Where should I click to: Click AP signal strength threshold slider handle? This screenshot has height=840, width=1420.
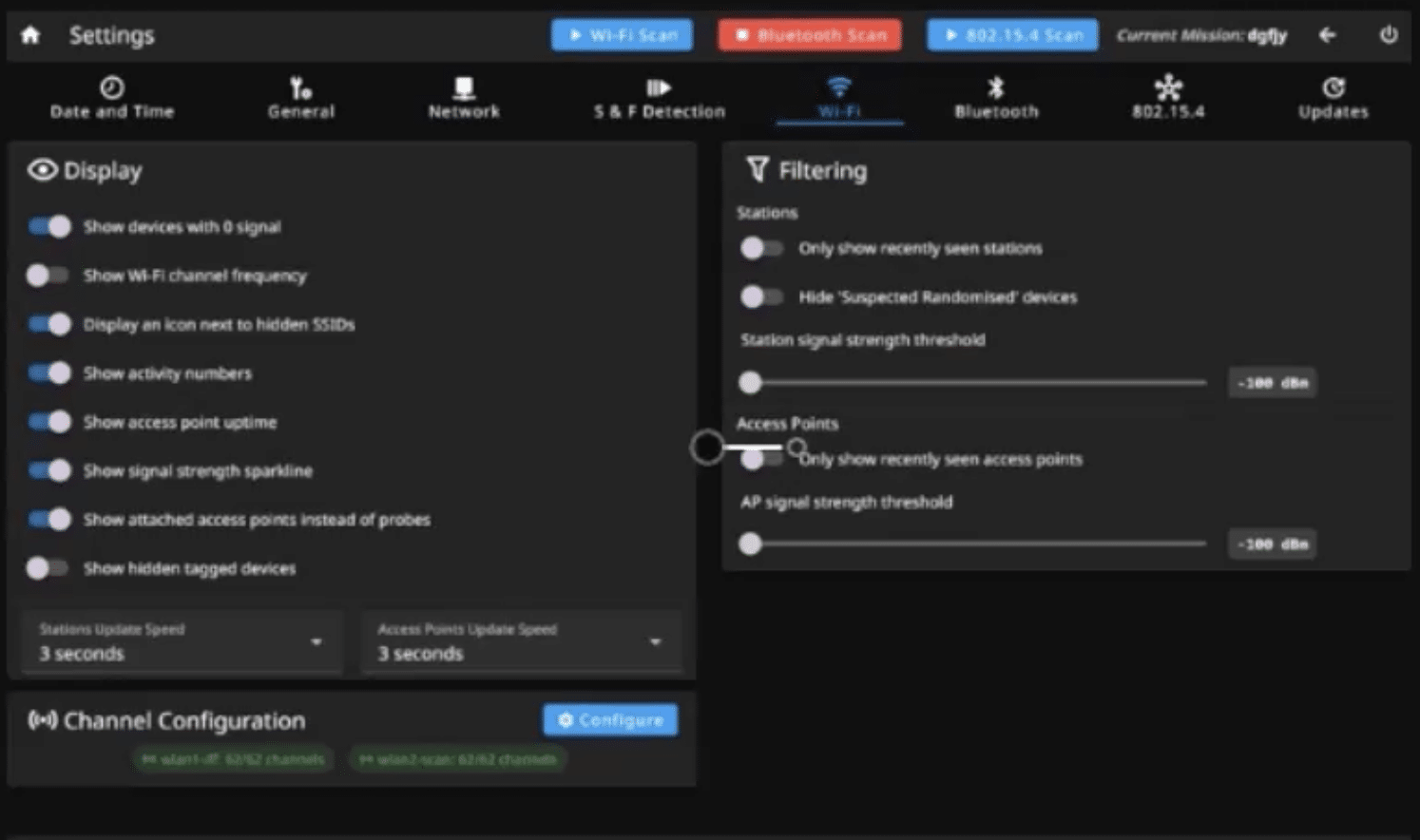[x=751, y=544]
